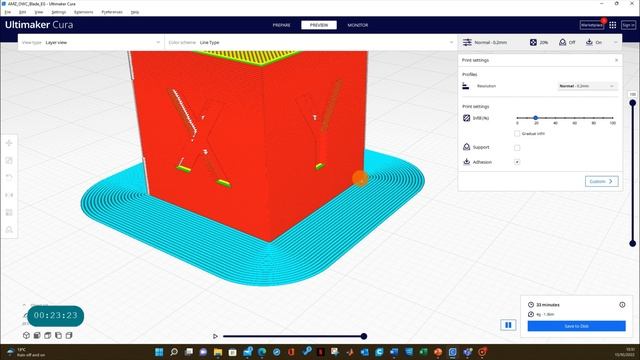
Task: Click the support Off icon in settings bar
Action: pos(562,42)
